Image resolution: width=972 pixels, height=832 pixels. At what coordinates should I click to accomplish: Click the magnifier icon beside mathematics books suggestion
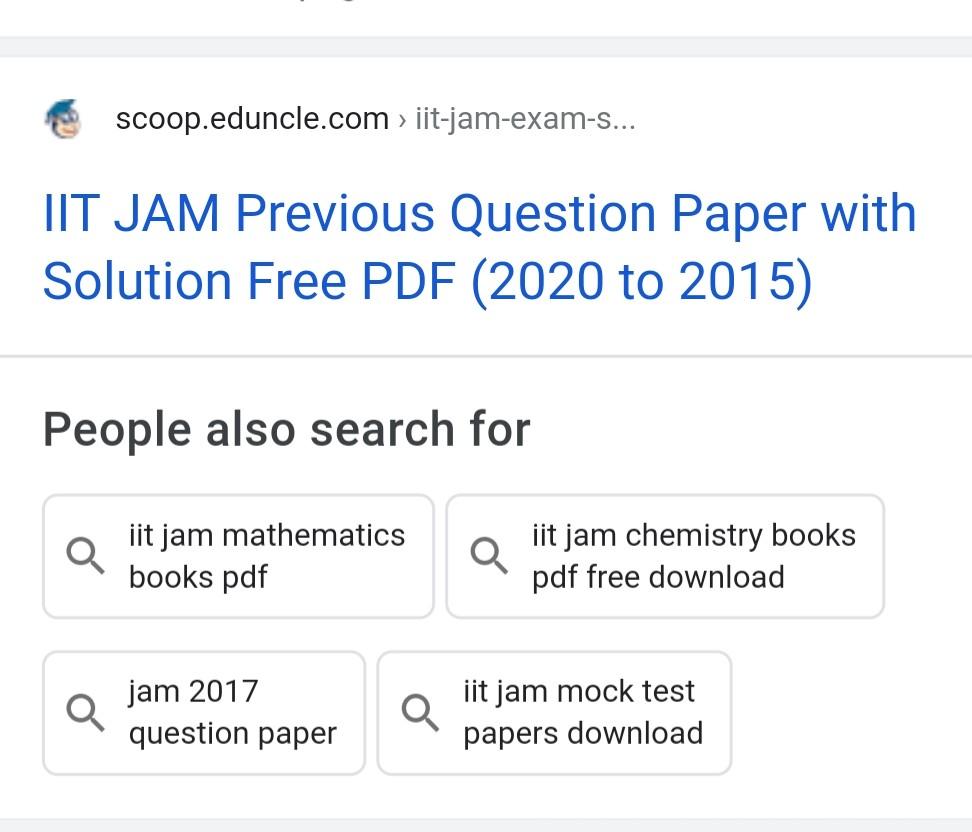tap(85, 555)
